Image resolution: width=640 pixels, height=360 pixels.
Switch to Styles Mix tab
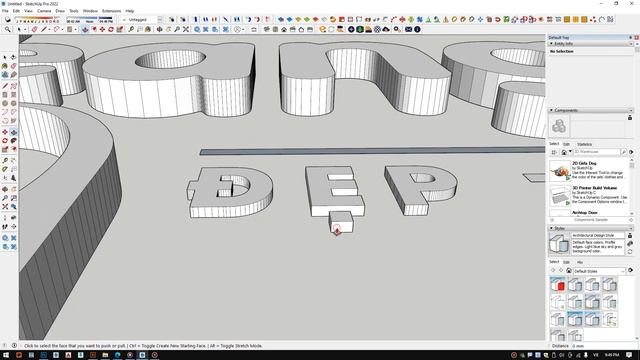(580, 262)
